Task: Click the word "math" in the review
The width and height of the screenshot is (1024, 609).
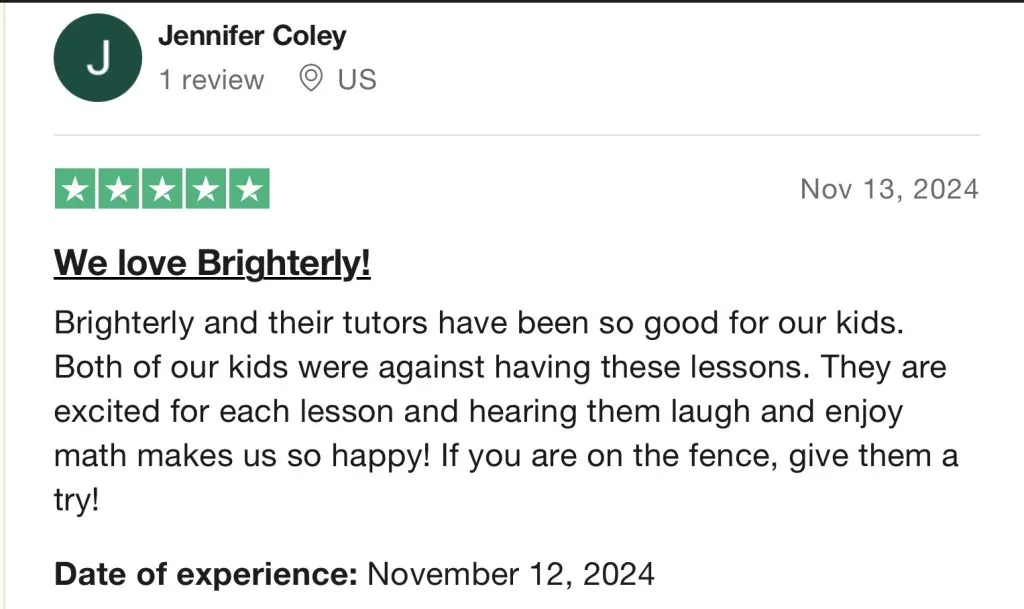Action: (91, 456)
